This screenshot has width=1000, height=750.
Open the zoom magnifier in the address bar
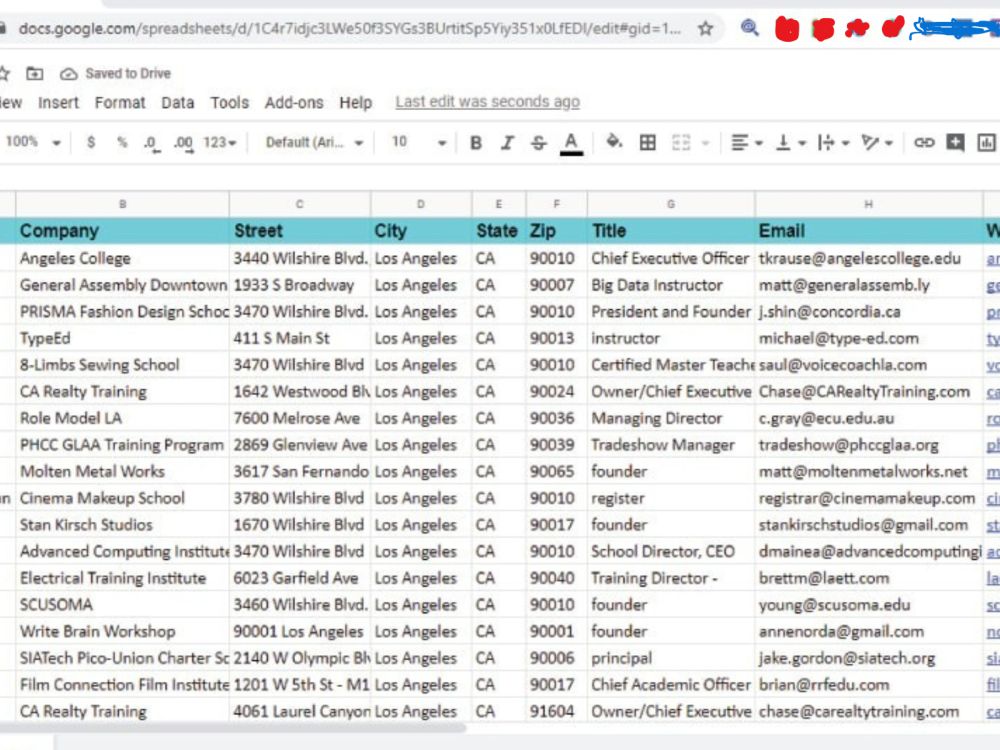(x=749, y=28)
